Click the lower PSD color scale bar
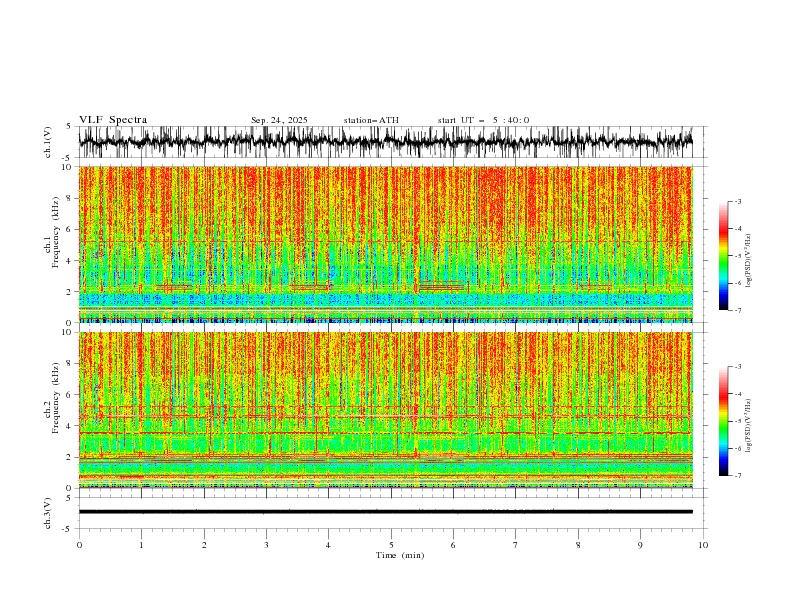Screen dimensions: 792x612 coord(724,421)
